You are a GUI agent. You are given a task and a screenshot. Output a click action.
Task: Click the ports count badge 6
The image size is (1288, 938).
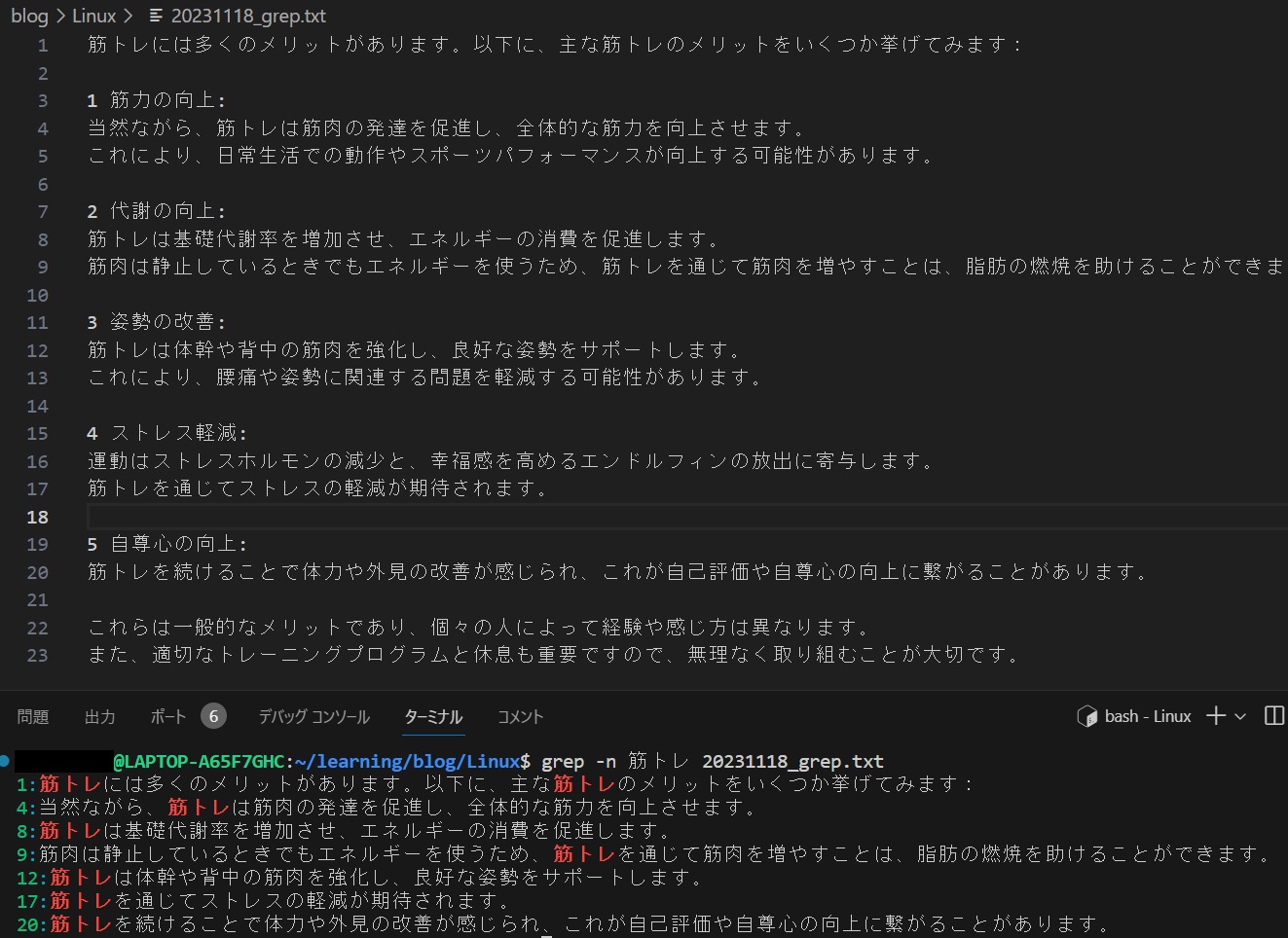click(x=214, y=716)
